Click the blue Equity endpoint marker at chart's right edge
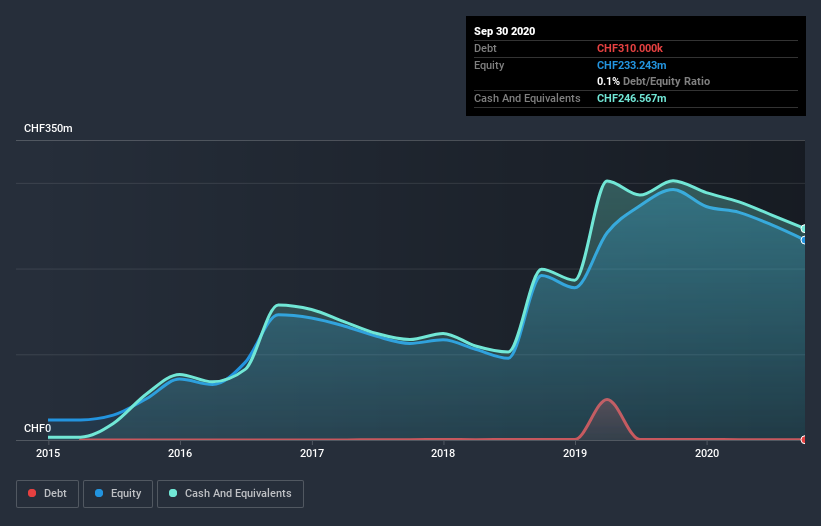 click(804, 240)
